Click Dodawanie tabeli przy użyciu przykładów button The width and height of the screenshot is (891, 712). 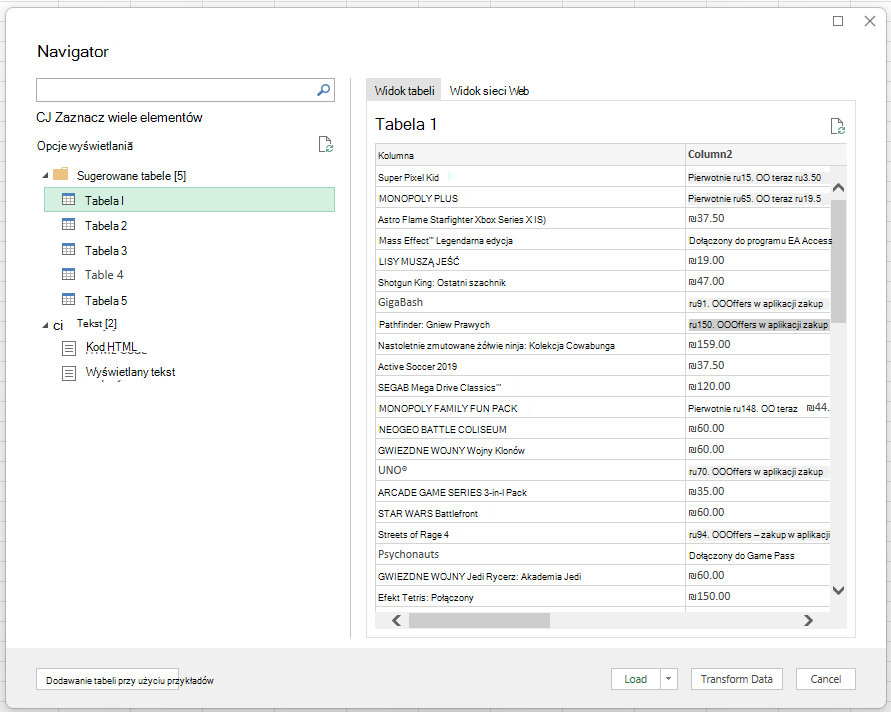(107, 680)
